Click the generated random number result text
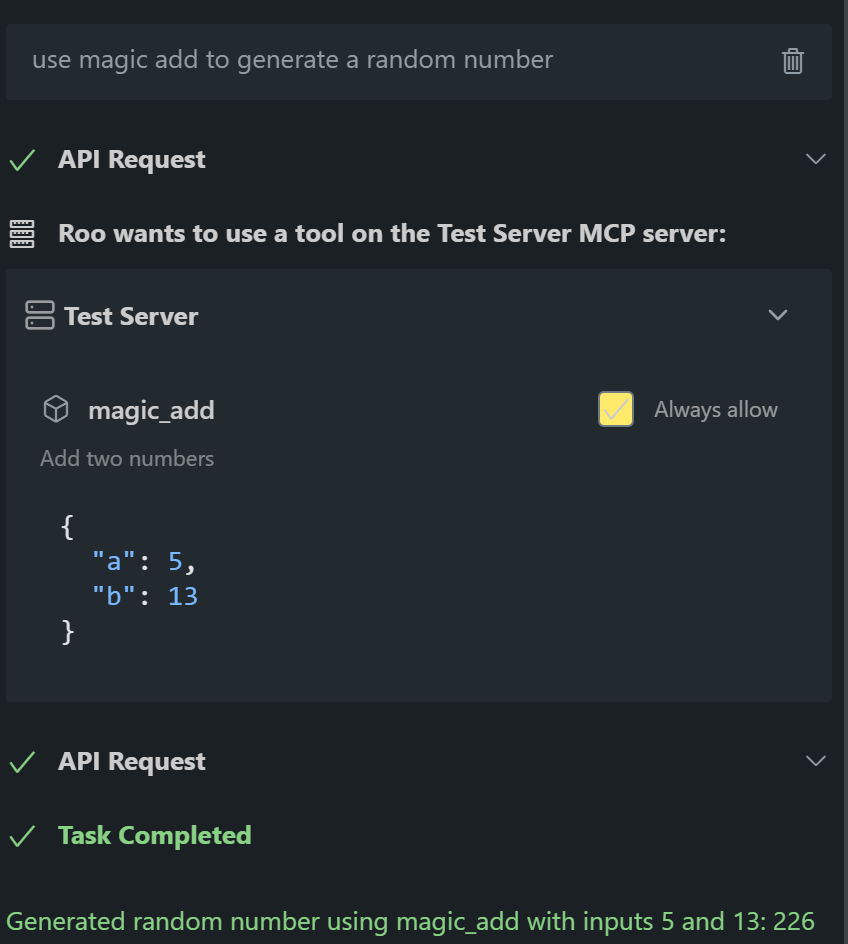 click(410, 921)
